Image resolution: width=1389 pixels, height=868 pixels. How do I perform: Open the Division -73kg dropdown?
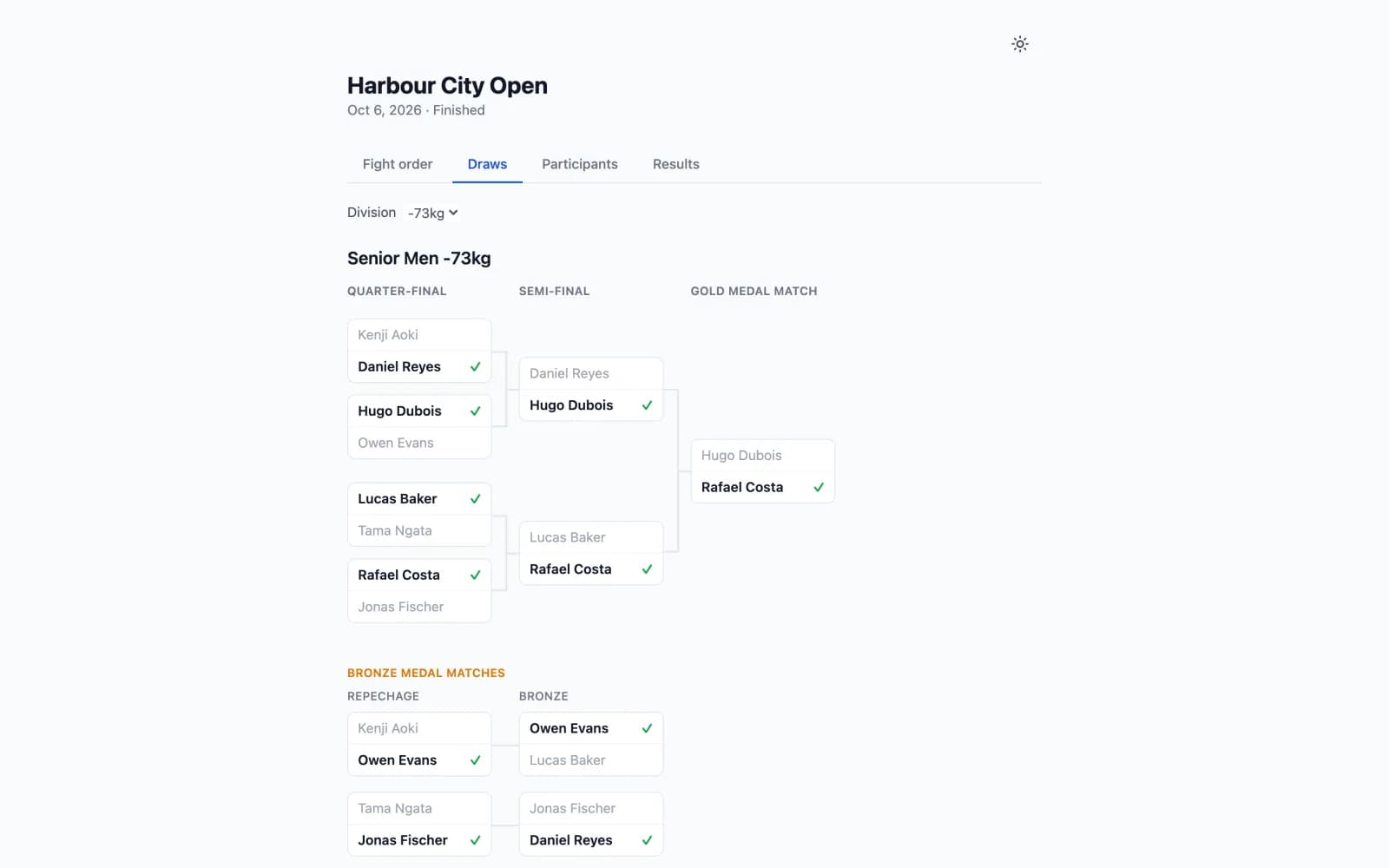click(432, 213)
